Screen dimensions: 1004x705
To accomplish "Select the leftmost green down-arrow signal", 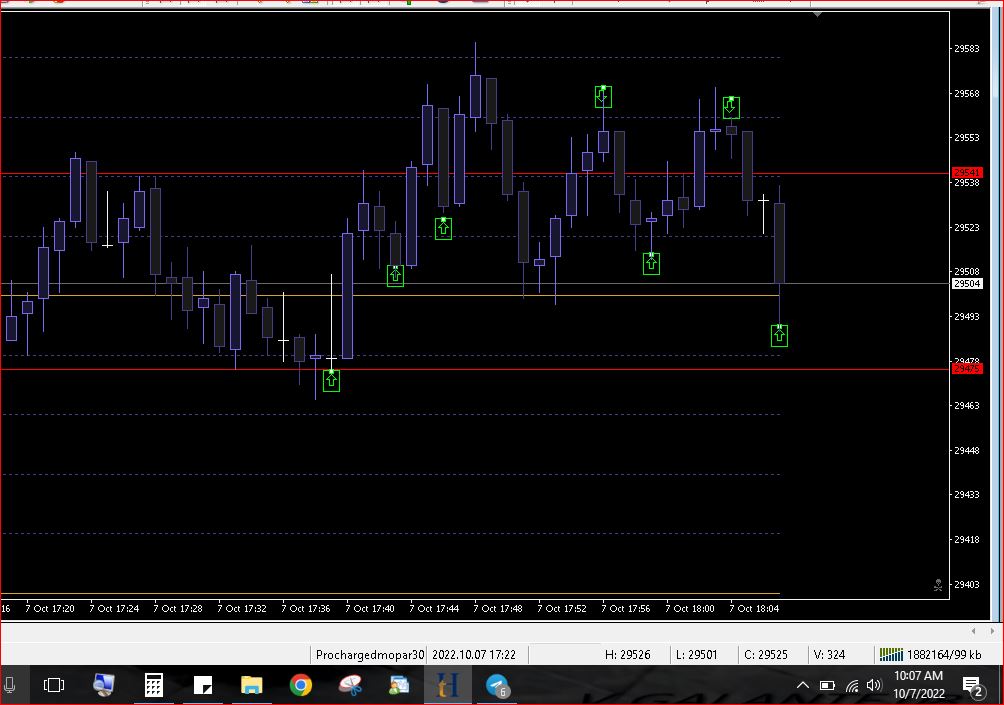I will pos(603,96).
